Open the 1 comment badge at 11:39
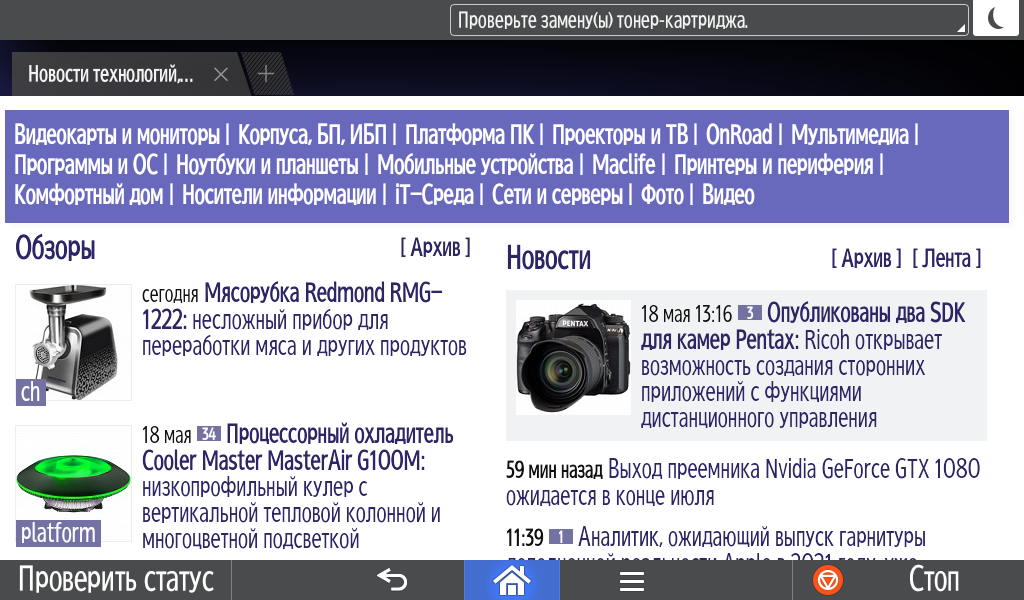The height and width of the screenshot is (600, 1024). pyautogui.click(x=560, y=537)
